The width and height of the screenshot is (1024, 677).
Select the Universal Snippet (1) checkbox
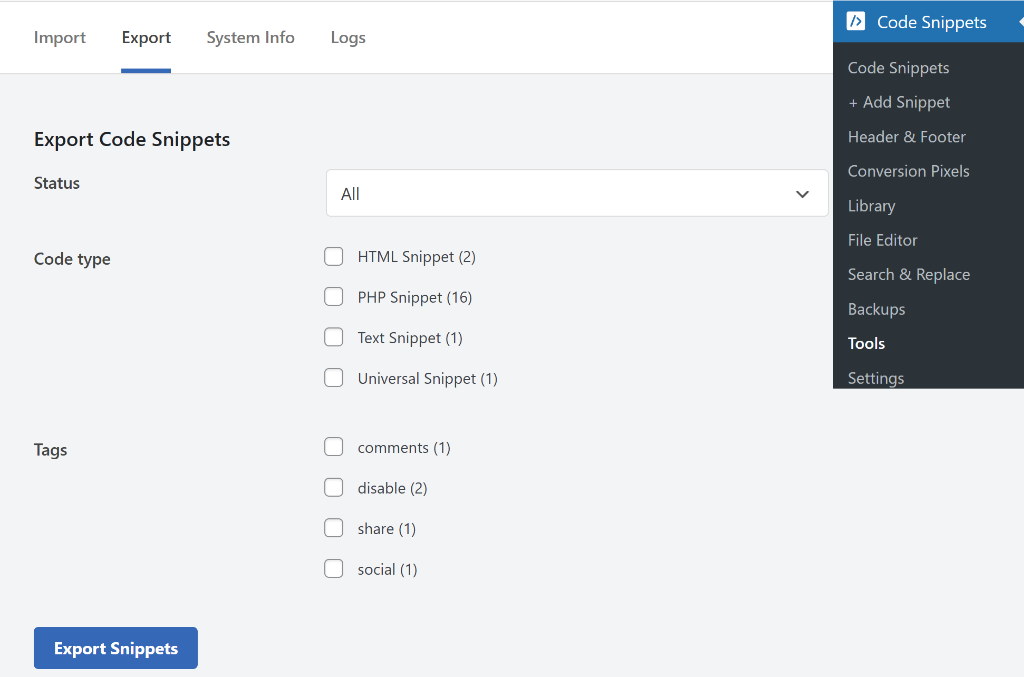(x=334, y=378)
